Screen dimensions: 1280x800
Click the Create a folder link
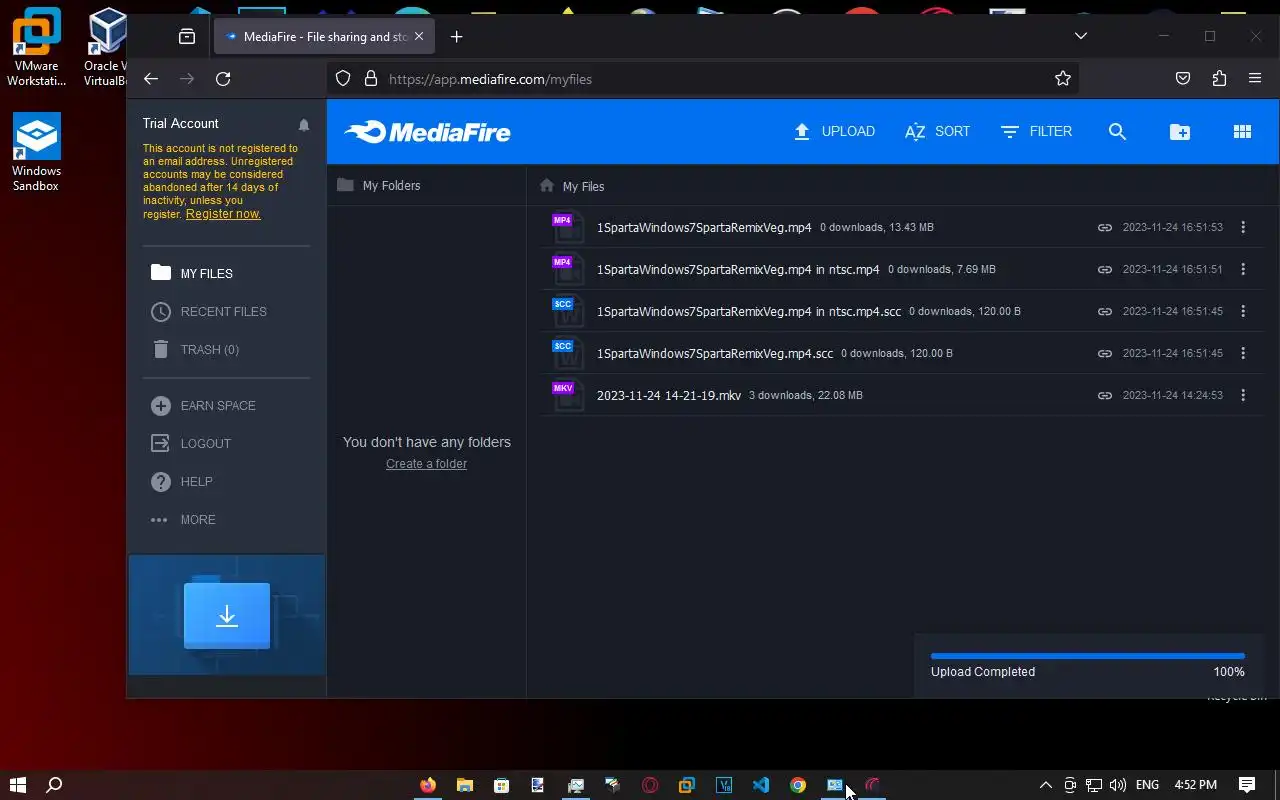click(x=426, y=464)
